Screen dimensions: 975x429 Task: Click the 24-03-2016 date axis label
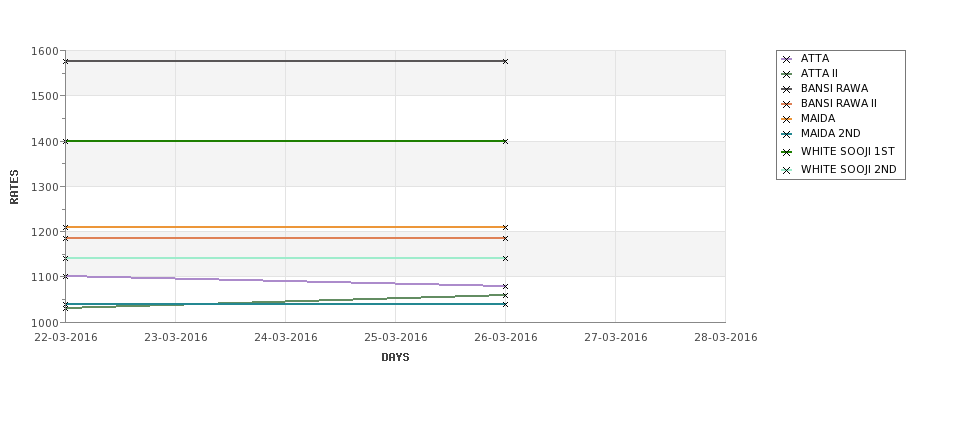286,338
